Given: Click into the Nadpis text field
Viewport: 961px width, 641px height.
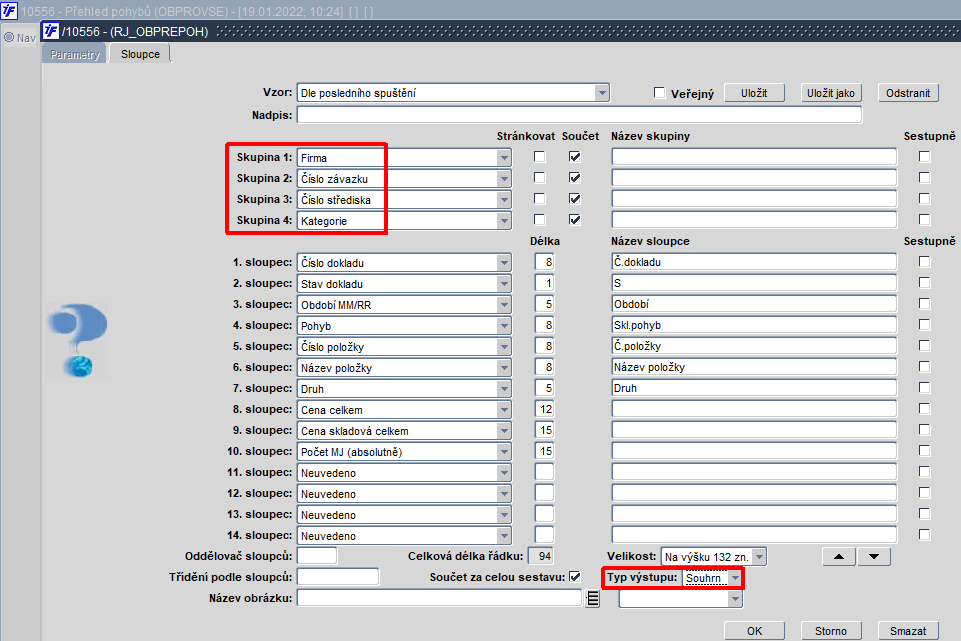Looking at the screenshot, I should 579,115.
